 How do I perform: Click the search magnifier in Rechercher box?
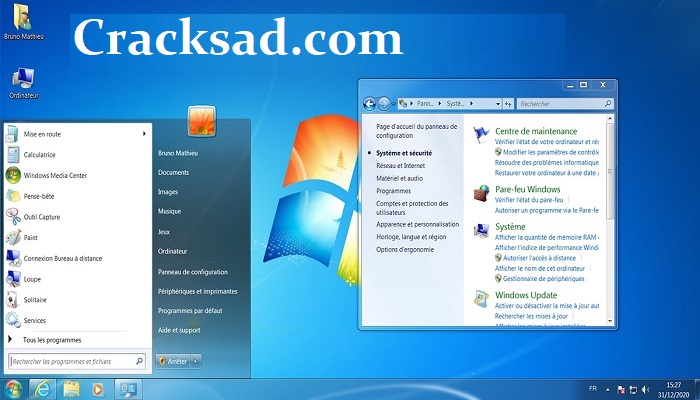point(608,104)
